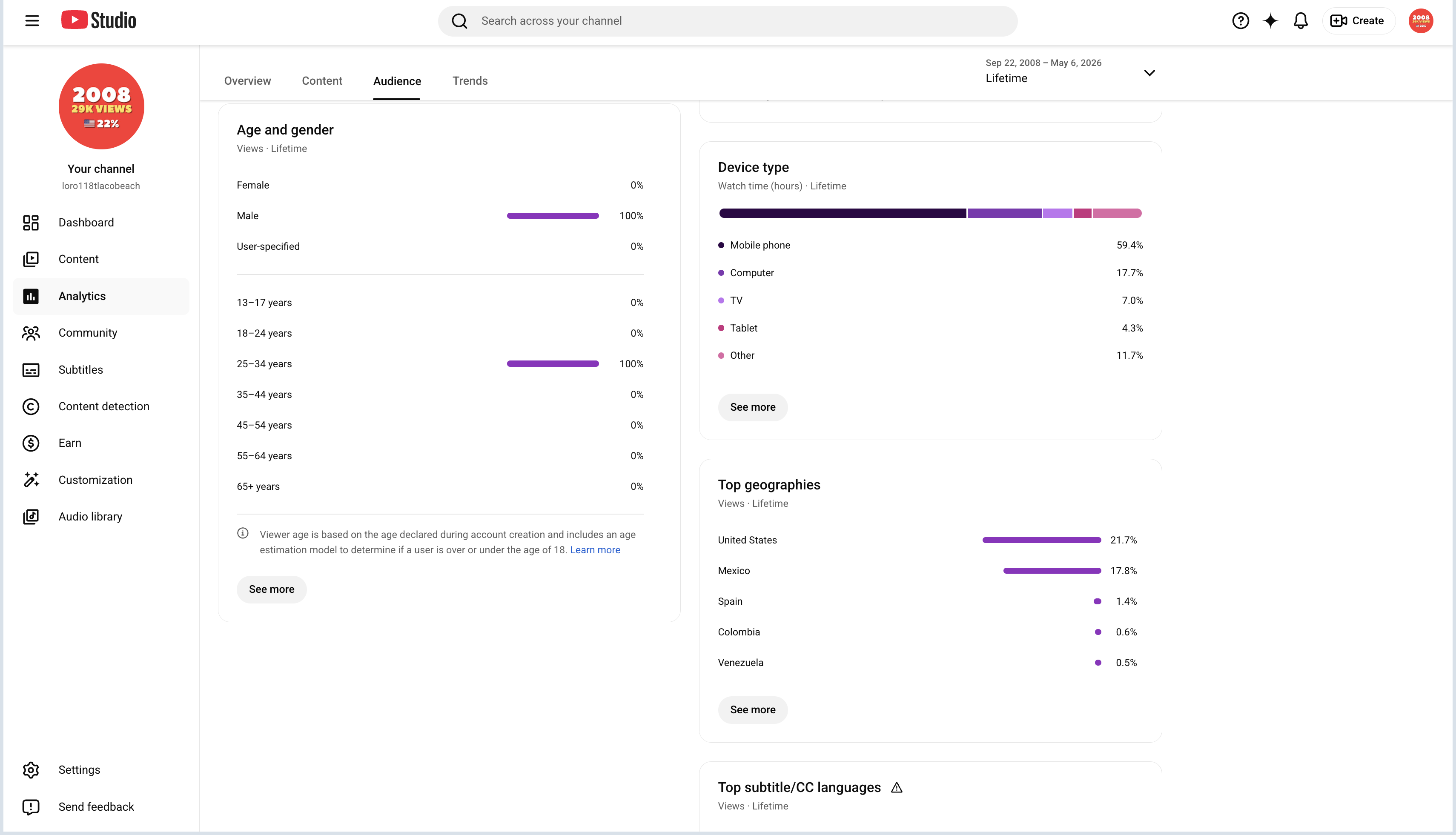The width and height of the screenshot is (1456, 835).
Task: Click the subtitle languages warning triangle
Action: click(x=897, y=787)
